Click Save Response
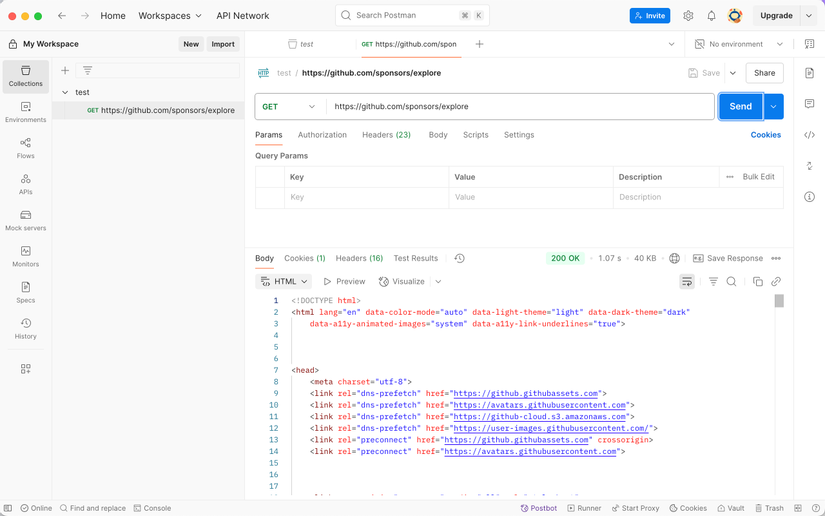The height and width of the screenshot is (516, 825). click(728, 258)
